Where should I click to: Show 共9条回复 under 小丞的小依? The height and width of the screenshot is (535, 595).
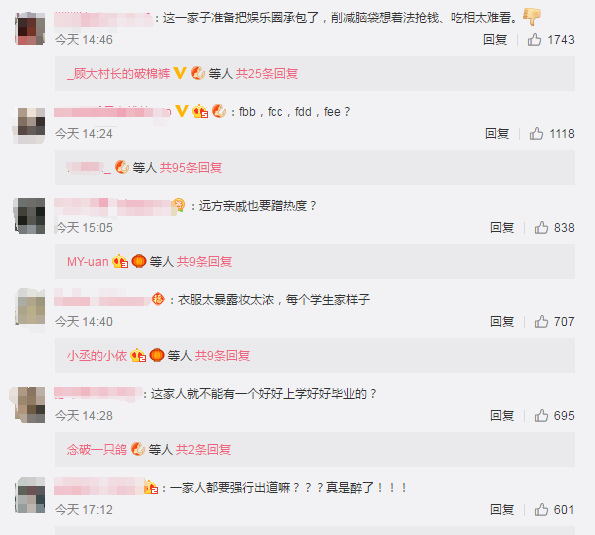tap(222, 356)
